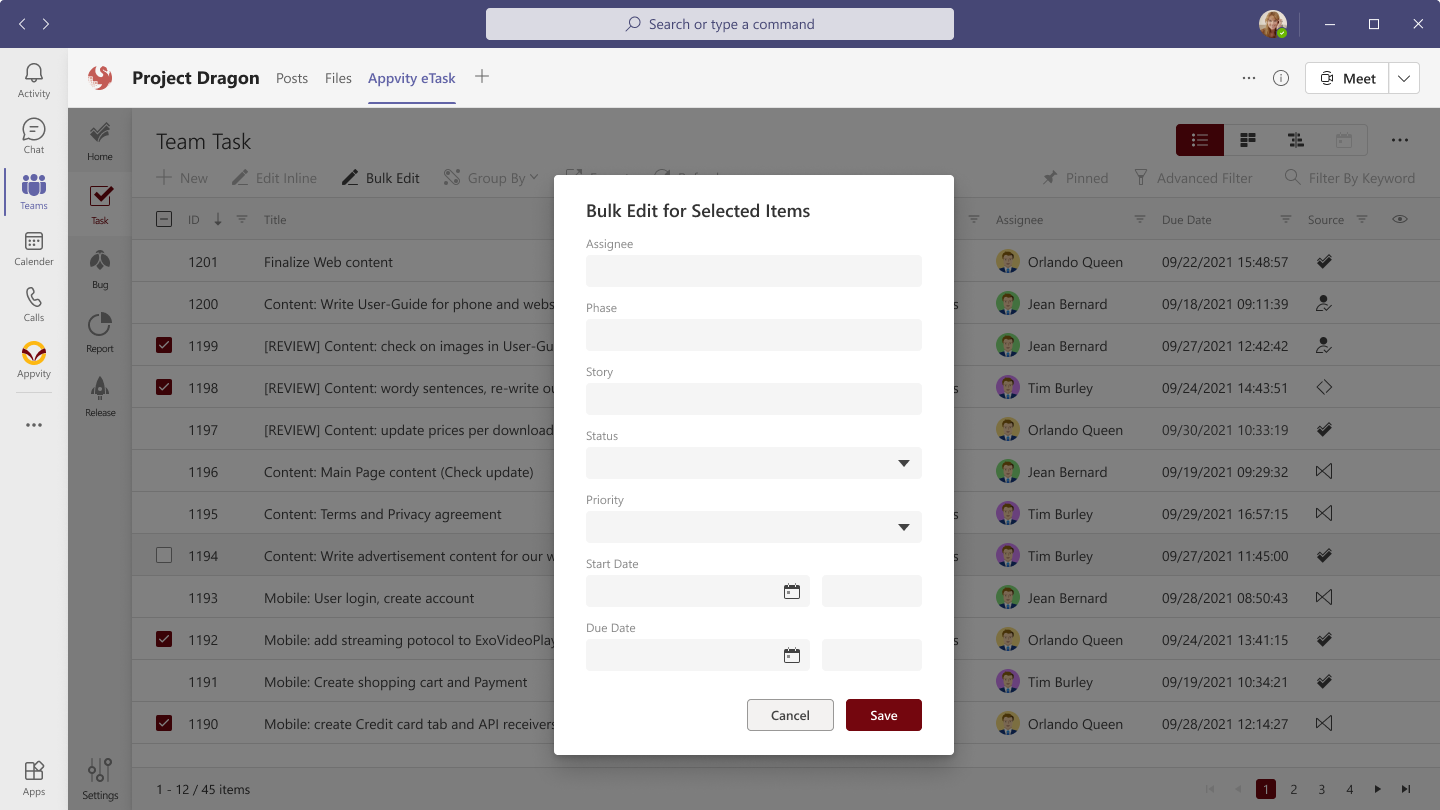1440x810 pixels.
Task: Switch to the Files tab
Action: (338, 77)
